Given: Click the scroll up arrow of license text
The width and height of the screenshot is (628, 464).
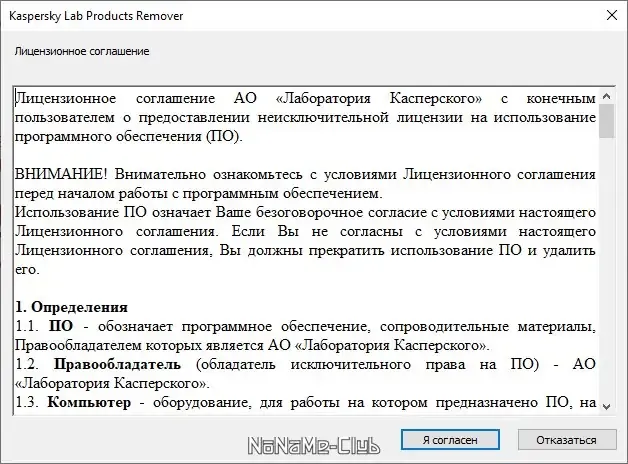Looking at the screenshot, I should [x=606, y=96].
